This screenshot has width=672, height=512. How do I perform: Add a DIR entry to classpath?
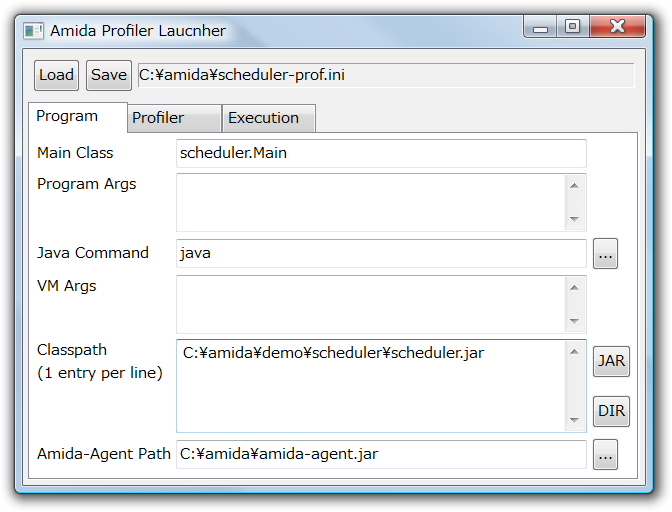coord(611,411)
